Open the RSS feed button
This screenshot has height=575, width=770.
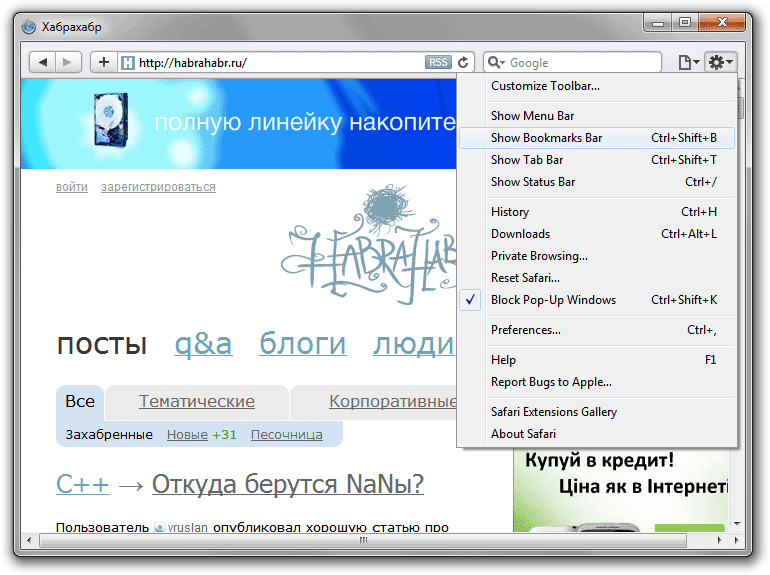[x=438, y=62]
